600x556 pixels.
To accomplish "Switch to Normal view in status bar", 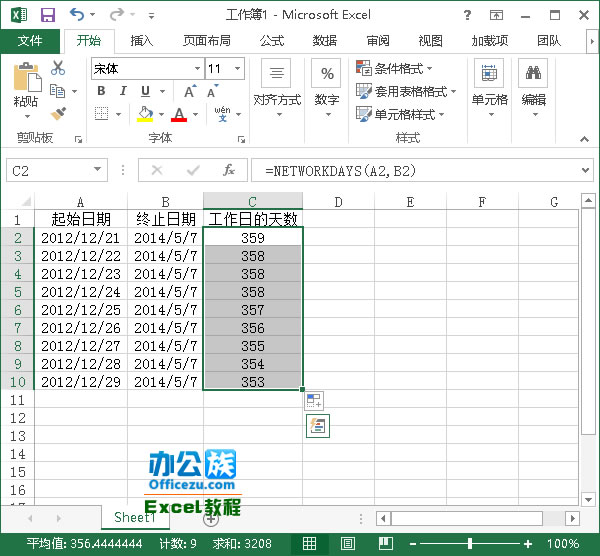I will pos(310,543).
